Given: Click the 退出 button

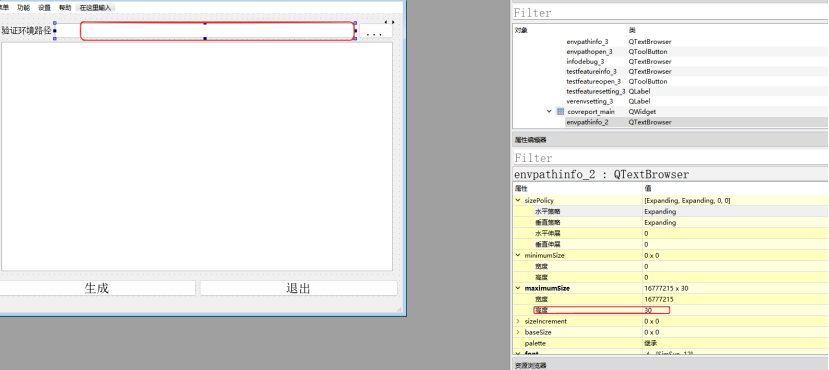Looking at the screenshot, I should coord(298,288).
